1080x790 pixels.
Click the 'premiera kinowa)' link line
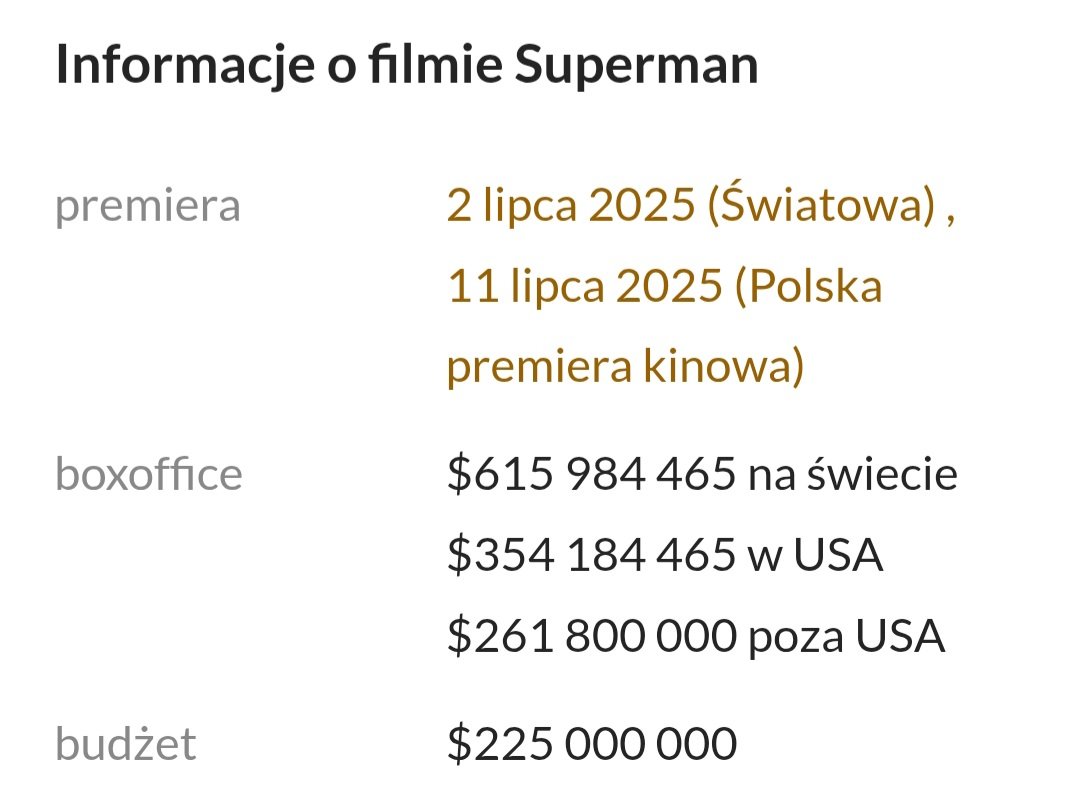(x=625, y=366)
